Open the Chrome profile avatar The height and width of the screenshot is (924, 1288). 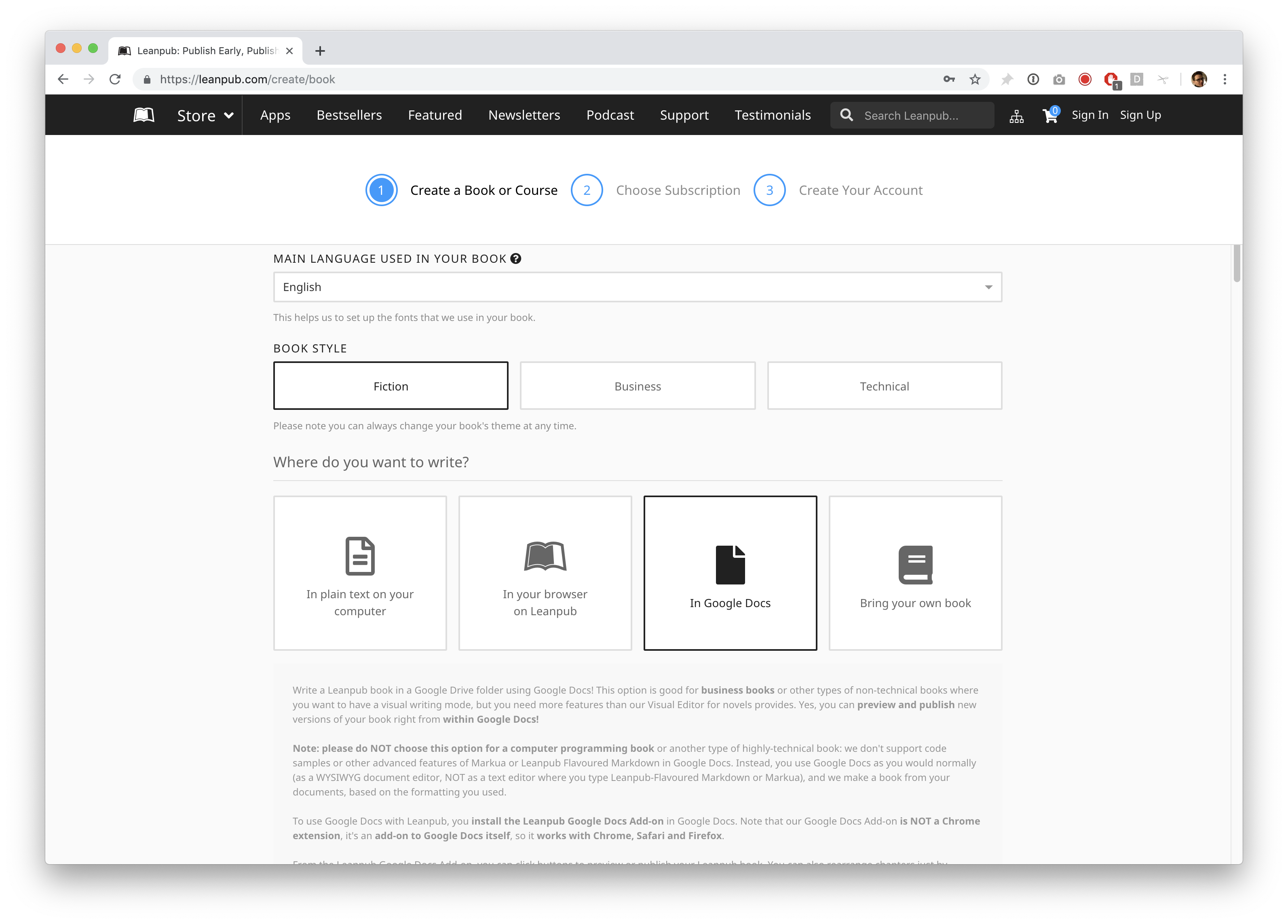click(1199, 80)
